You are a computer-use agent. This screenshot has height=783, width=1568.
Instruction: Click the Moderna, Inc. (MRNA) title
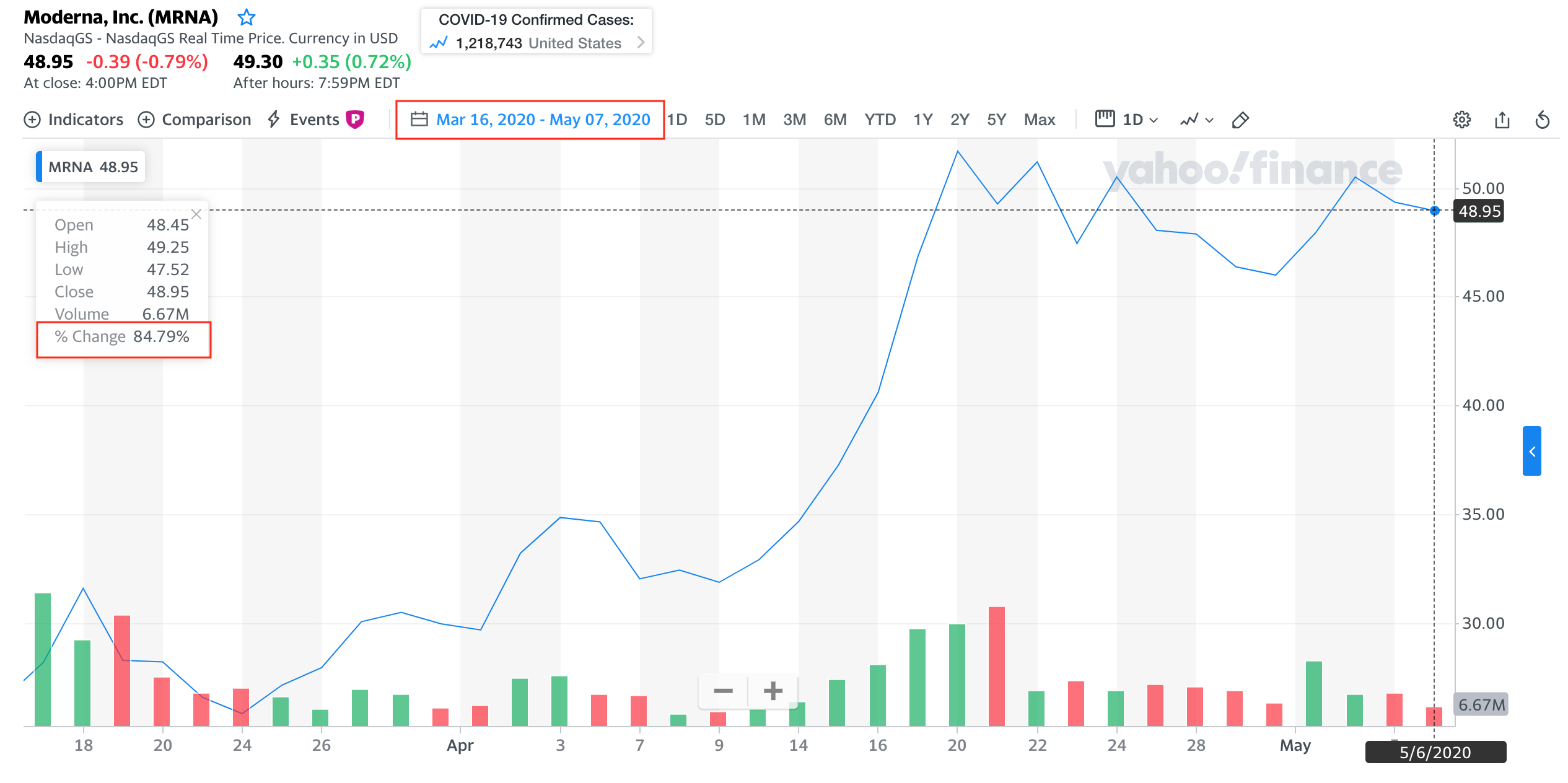click(x=121, y=17)
